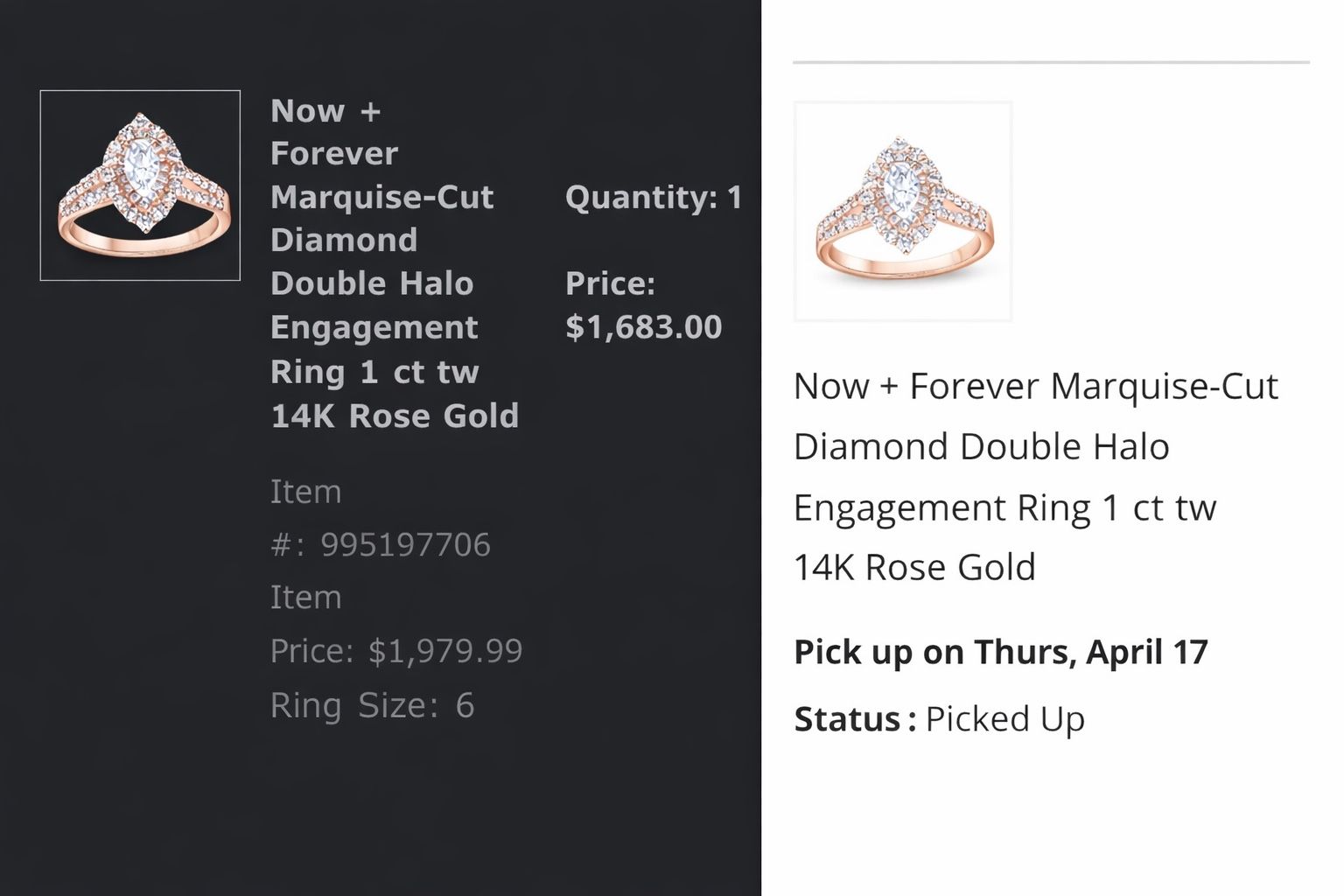Viewport: 1344px width, 896px height.
Task: Select the Ring Size: 6 text
Action: (372, 705)
